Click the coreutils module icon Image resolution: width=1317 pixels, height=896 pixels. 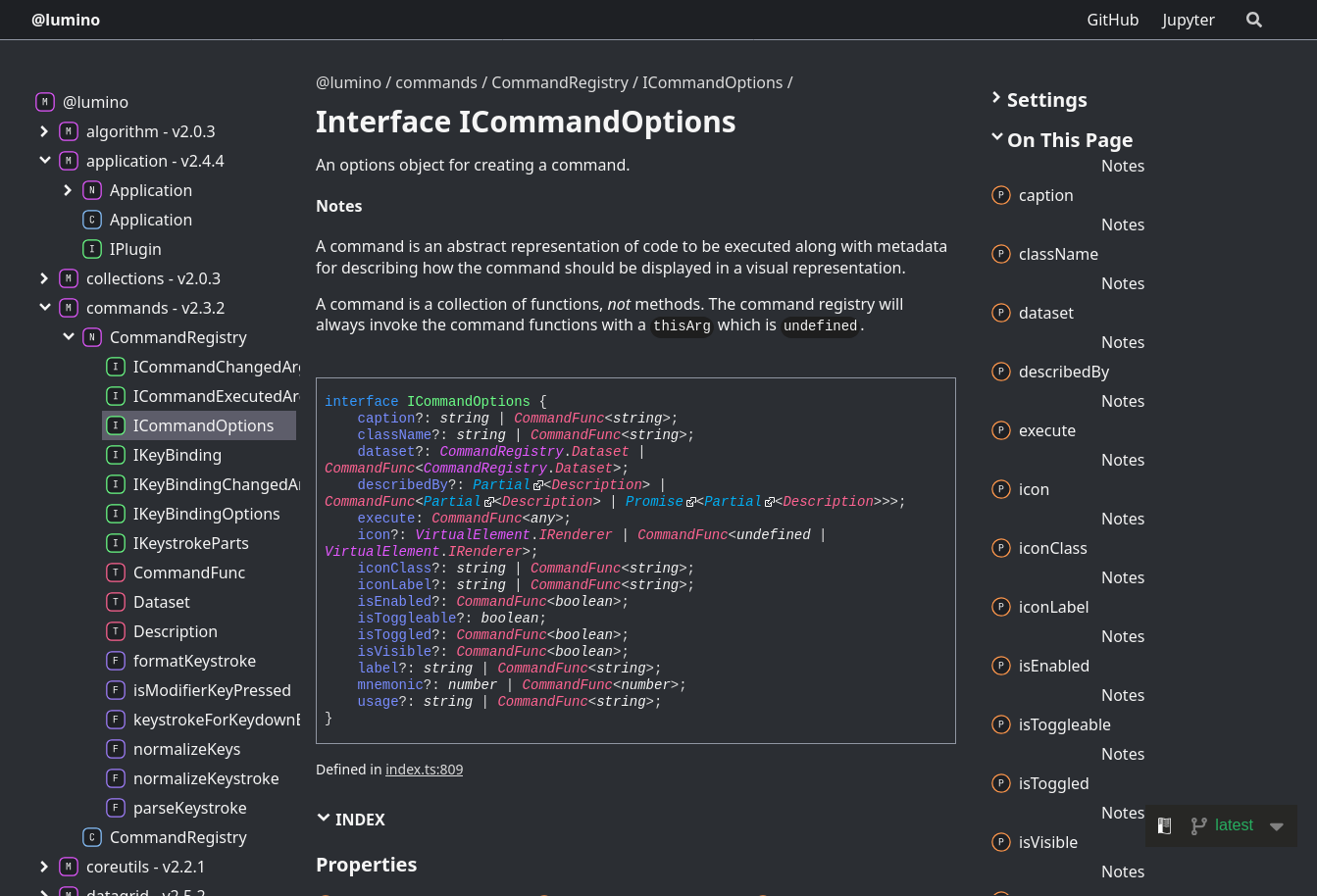68,867
